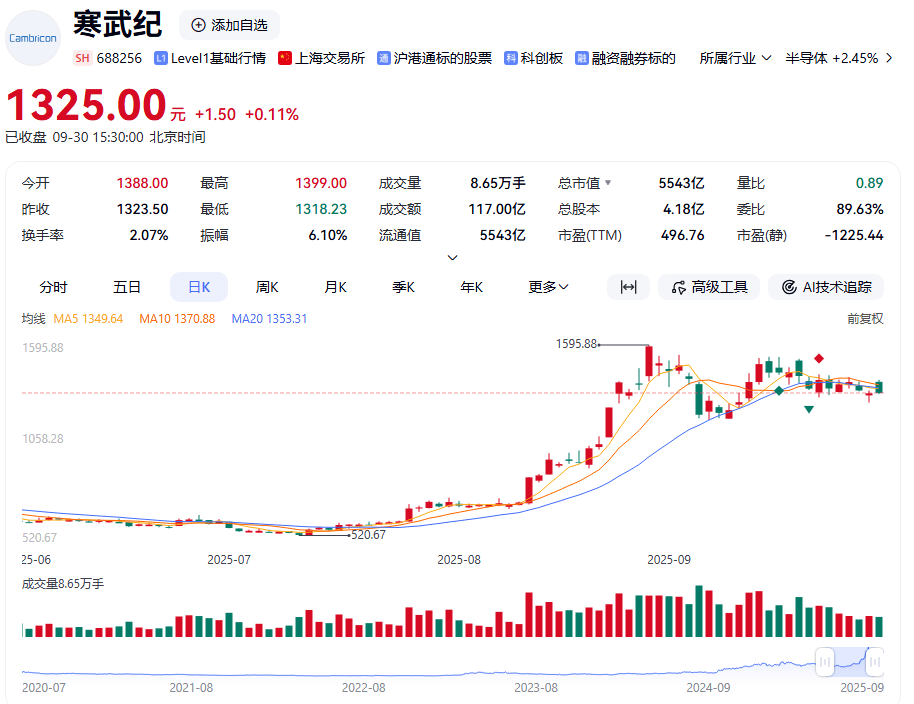
Task: Click the Cambricon company logo
Action: point(33,36)
